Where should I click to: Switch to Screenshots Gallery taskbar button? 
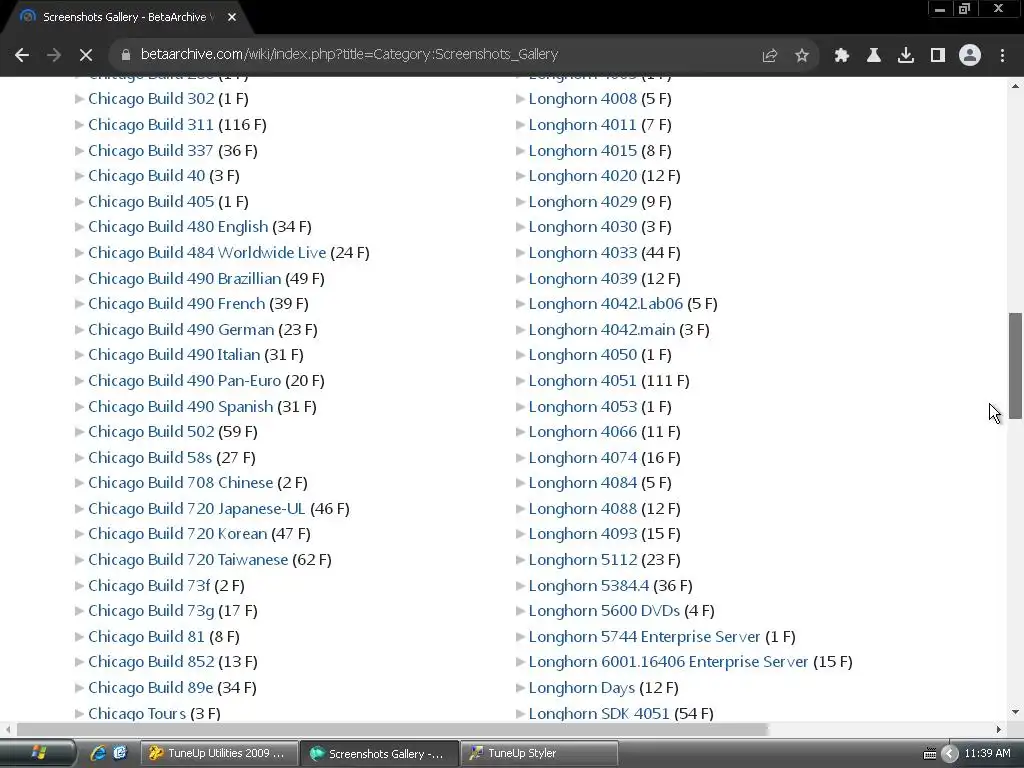click(379, 754)
